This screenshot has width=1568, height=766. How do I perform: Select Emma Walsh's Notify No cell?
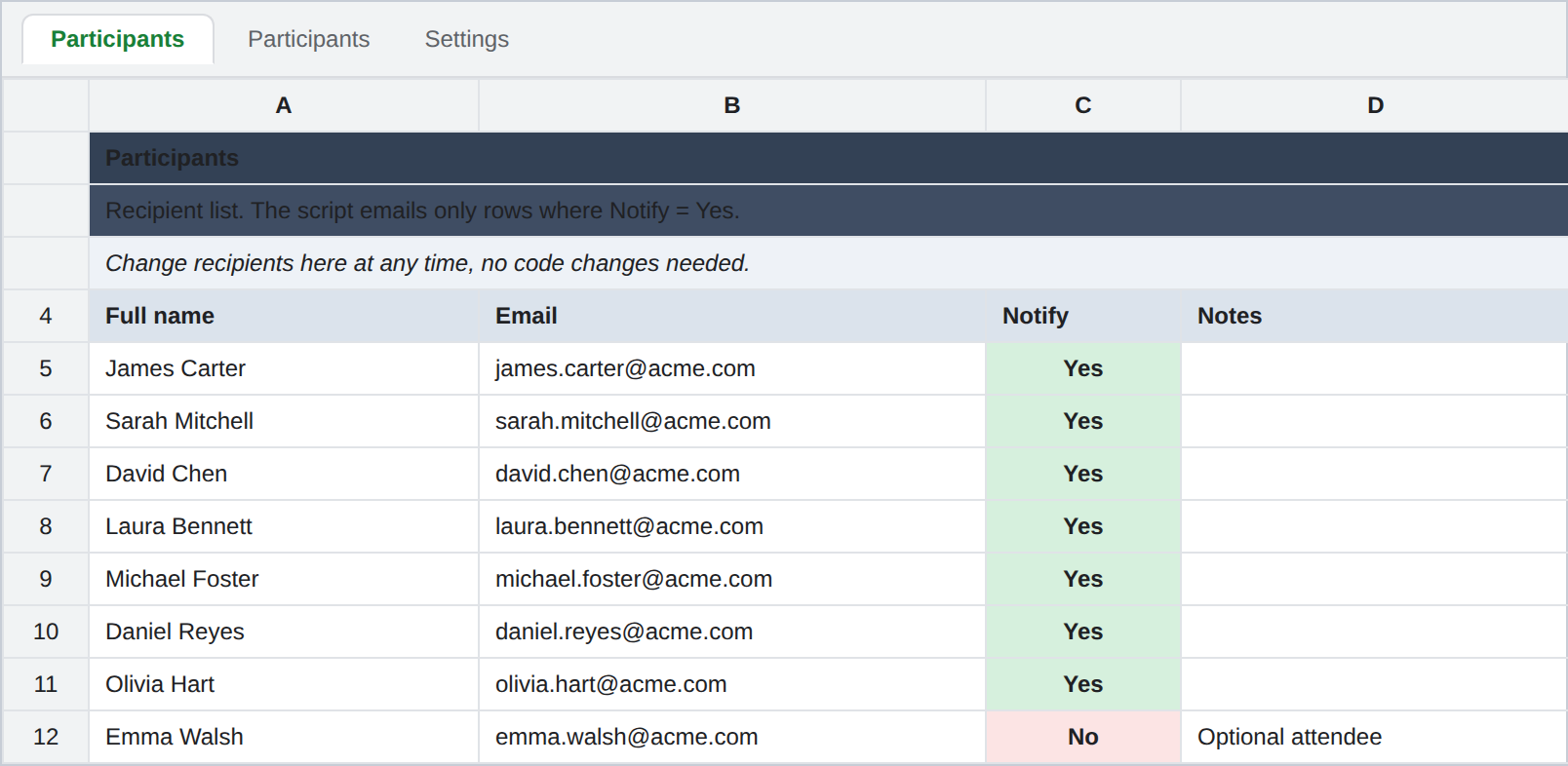click(x=1083, y=737)
